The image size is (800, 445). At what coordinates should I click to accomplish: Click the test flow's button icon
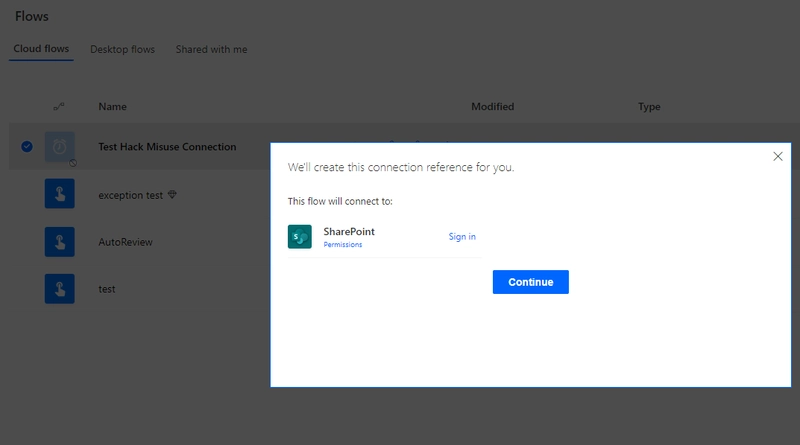point(60,289)
